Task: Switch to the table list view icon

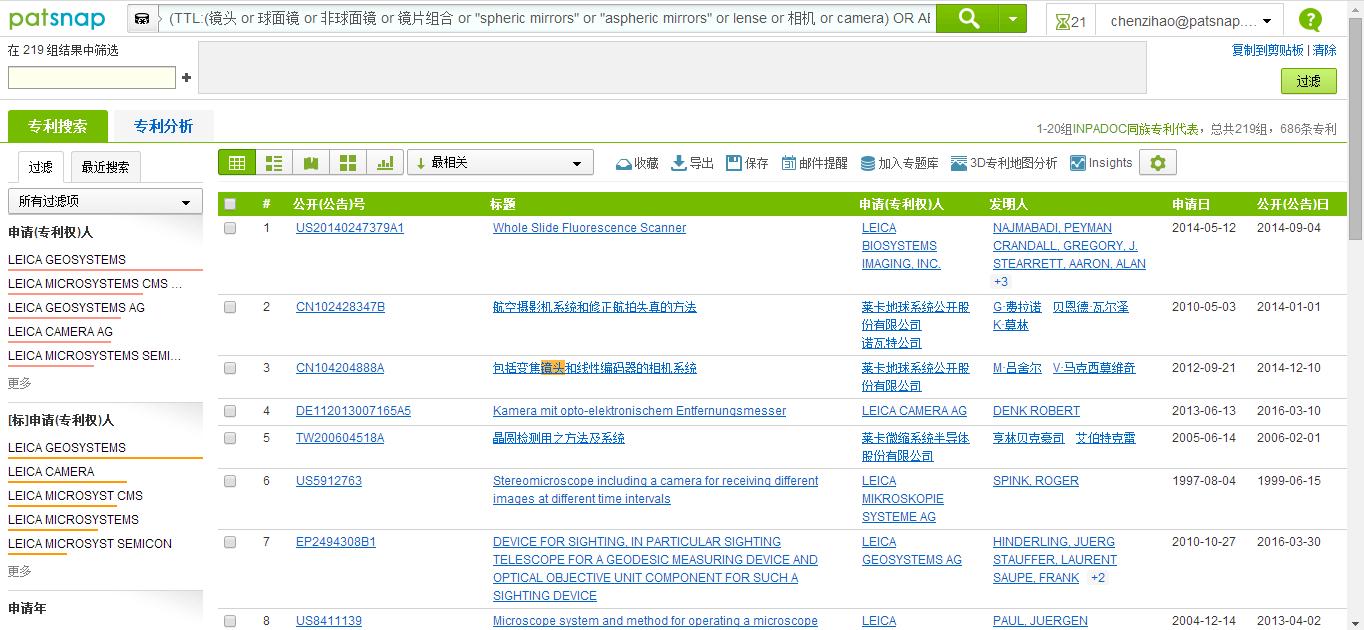Action: (x=237, y=163)
